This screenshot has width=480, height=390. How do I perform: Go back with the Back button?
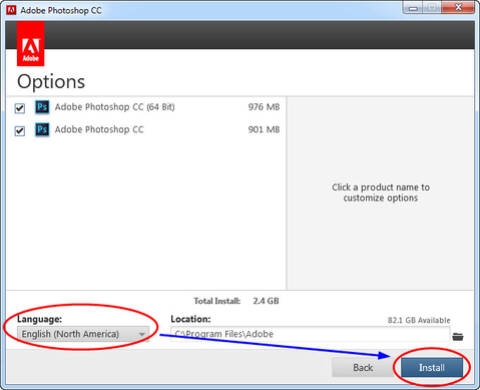(x=363, y=368)
